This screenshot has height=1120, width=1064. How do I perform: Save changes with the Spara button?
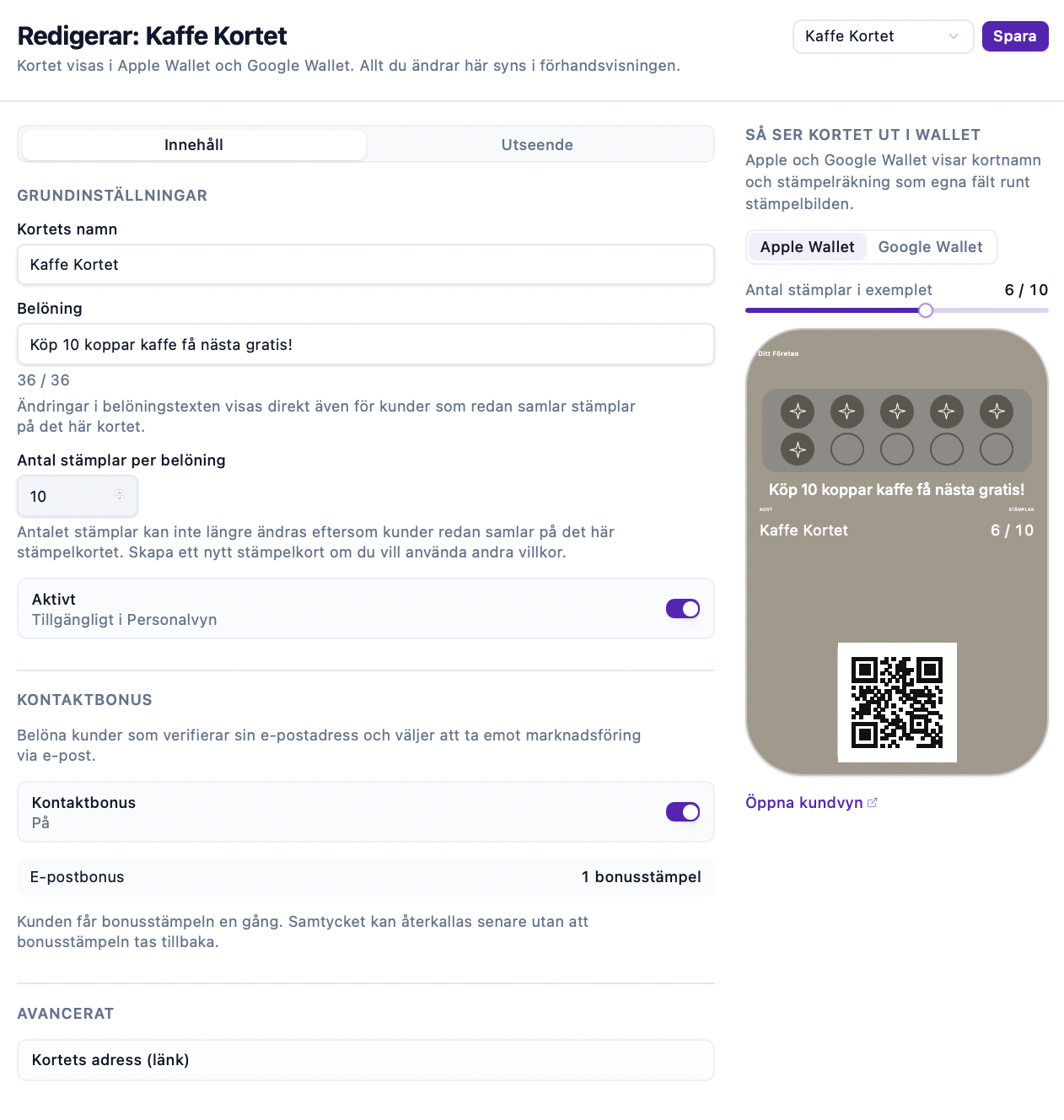pyautogui.click(x=1015, y=36)
